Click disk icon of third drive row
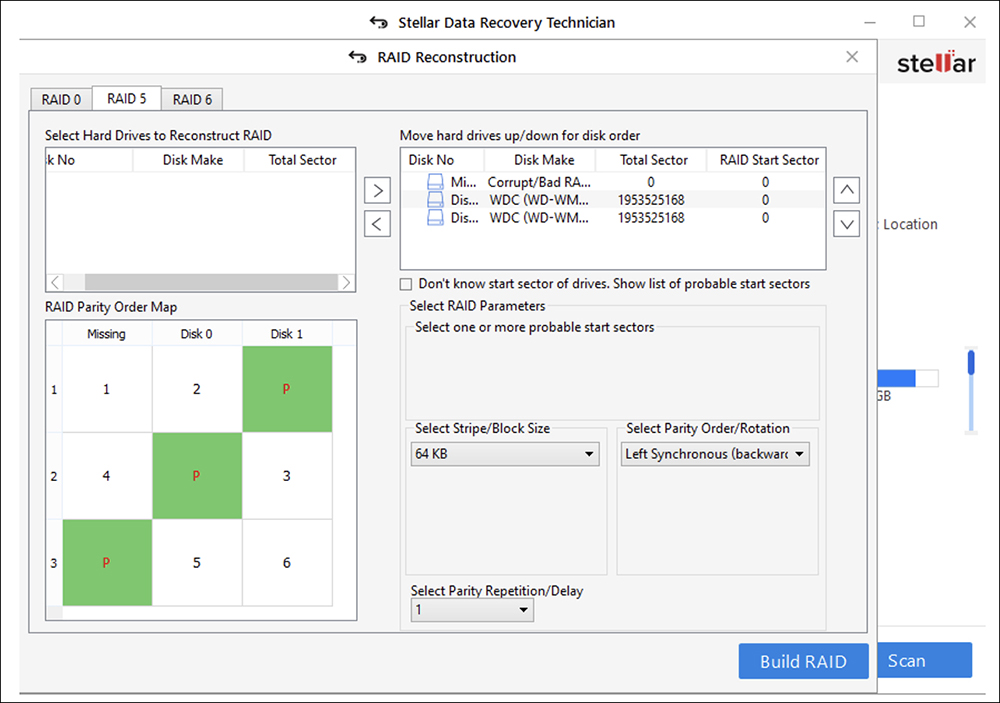The image size is (1000, 703). 435,218
